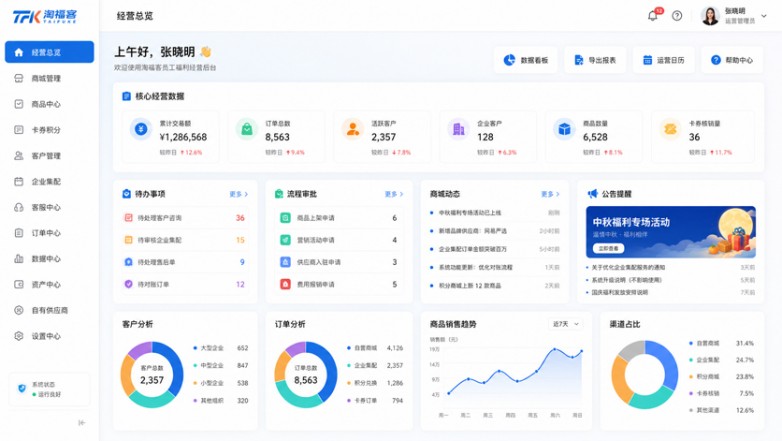Image resolution: width=782 pixels, height=441 pixels.
Task: Expand the 张晓明 user menu chevron
Action: pos(764,16)
